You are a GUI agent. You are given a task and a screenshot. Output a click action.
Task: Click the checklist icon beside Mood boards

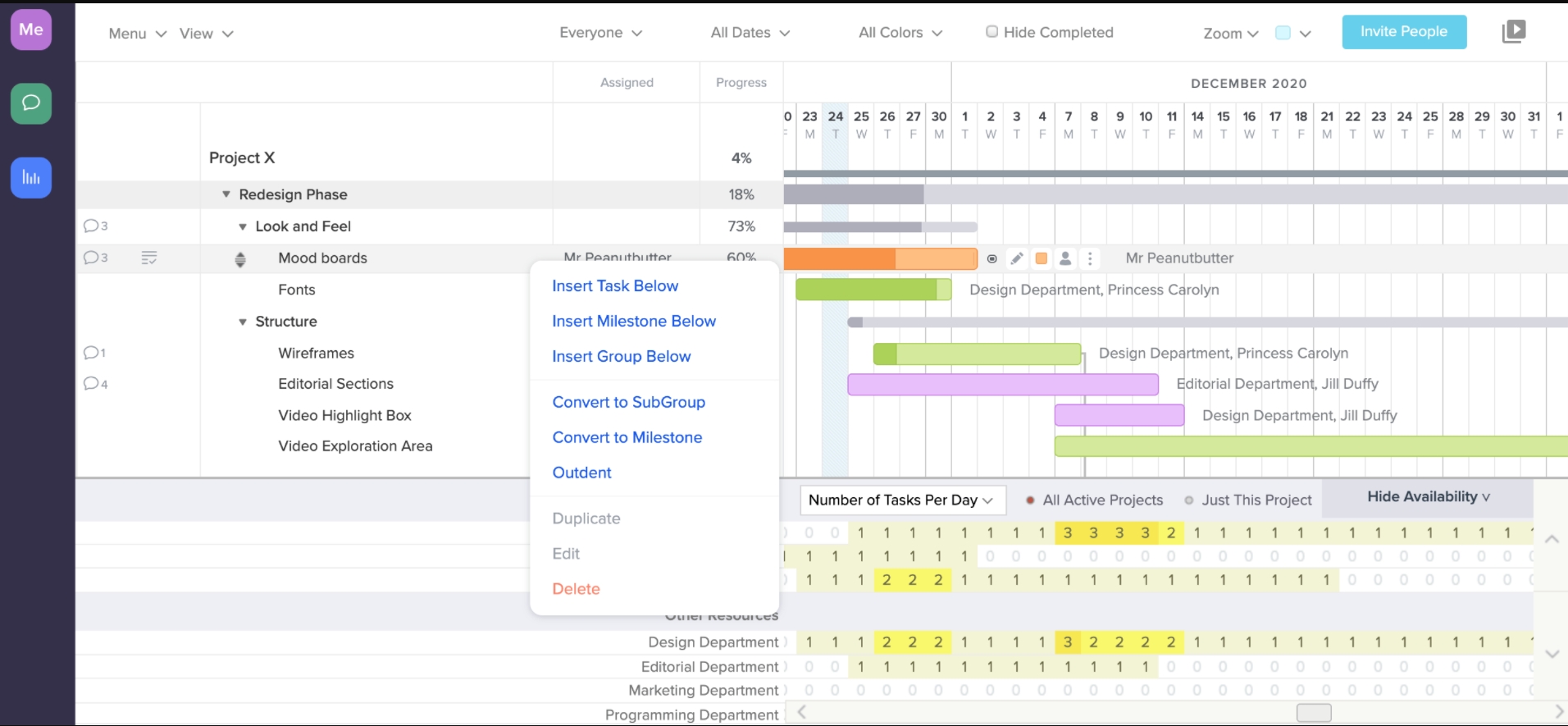coord(148,258)
